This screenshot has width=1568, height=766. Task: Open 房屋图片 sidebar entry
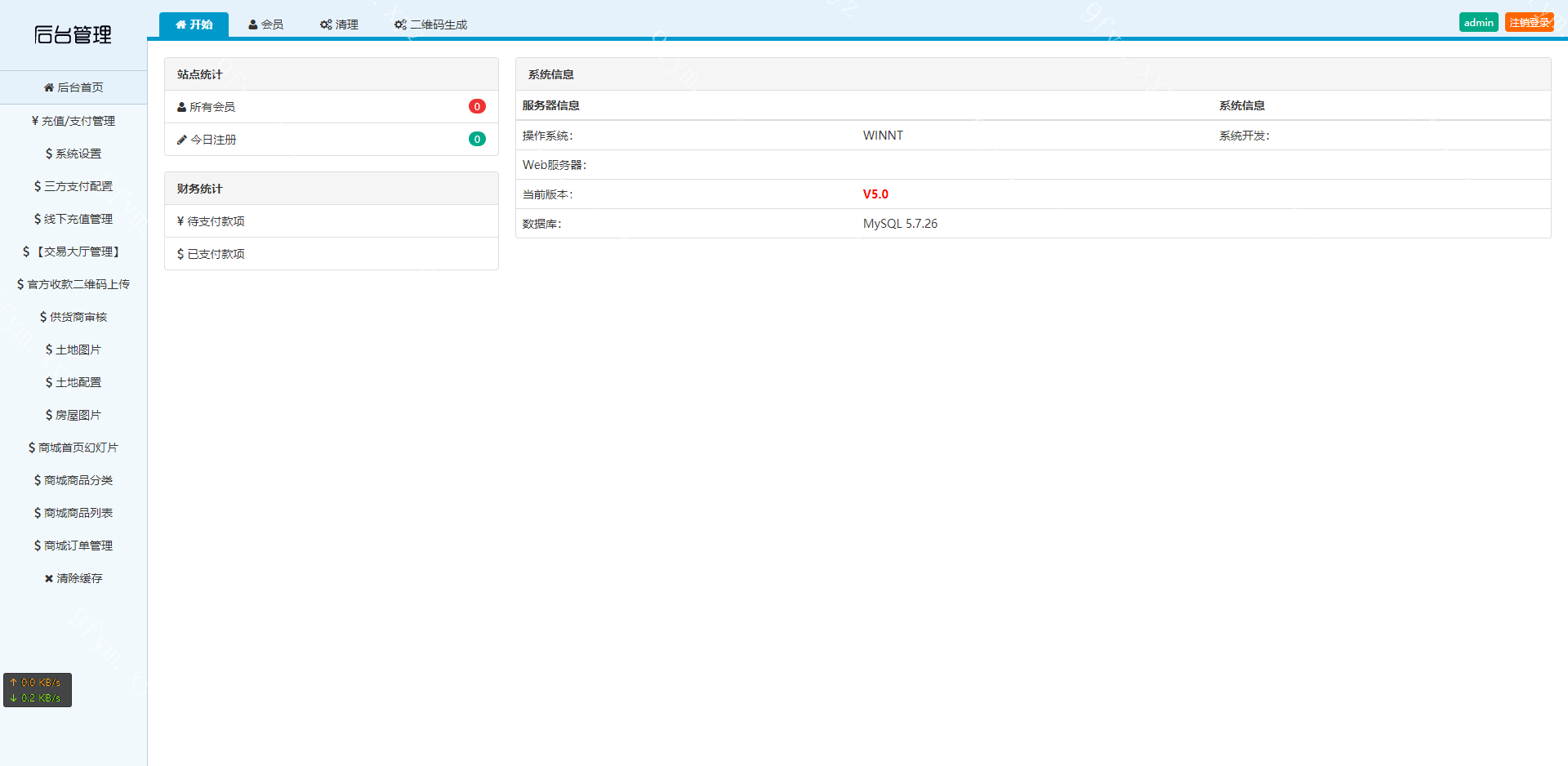point(73,415)
